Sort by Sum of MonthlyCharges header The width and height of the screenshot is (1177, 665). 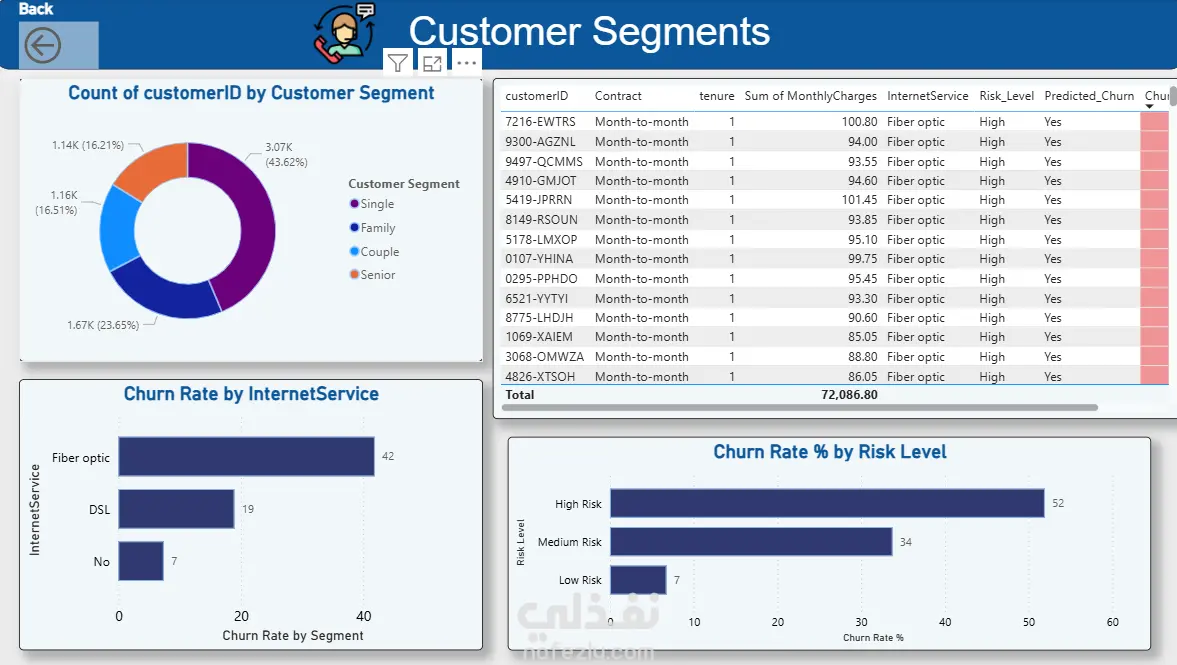click(x=811, y=96)
